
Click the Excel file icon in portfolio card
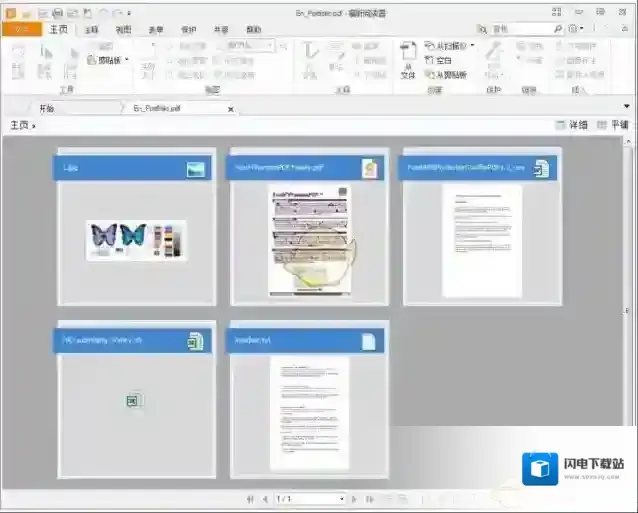click(195, 342)
